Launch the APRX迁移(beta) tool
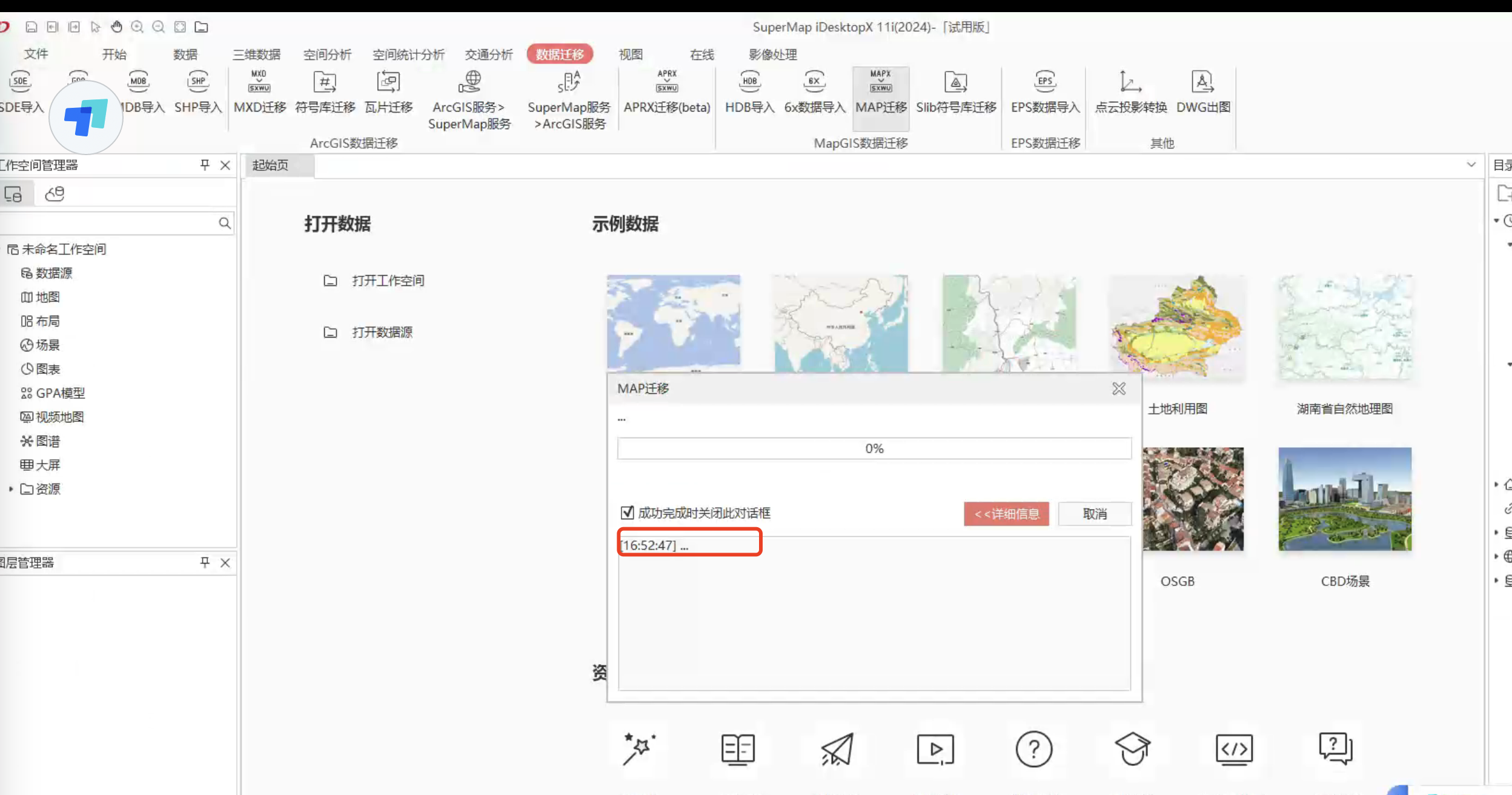The image size is (1512, 795). (x=667, y=92)
